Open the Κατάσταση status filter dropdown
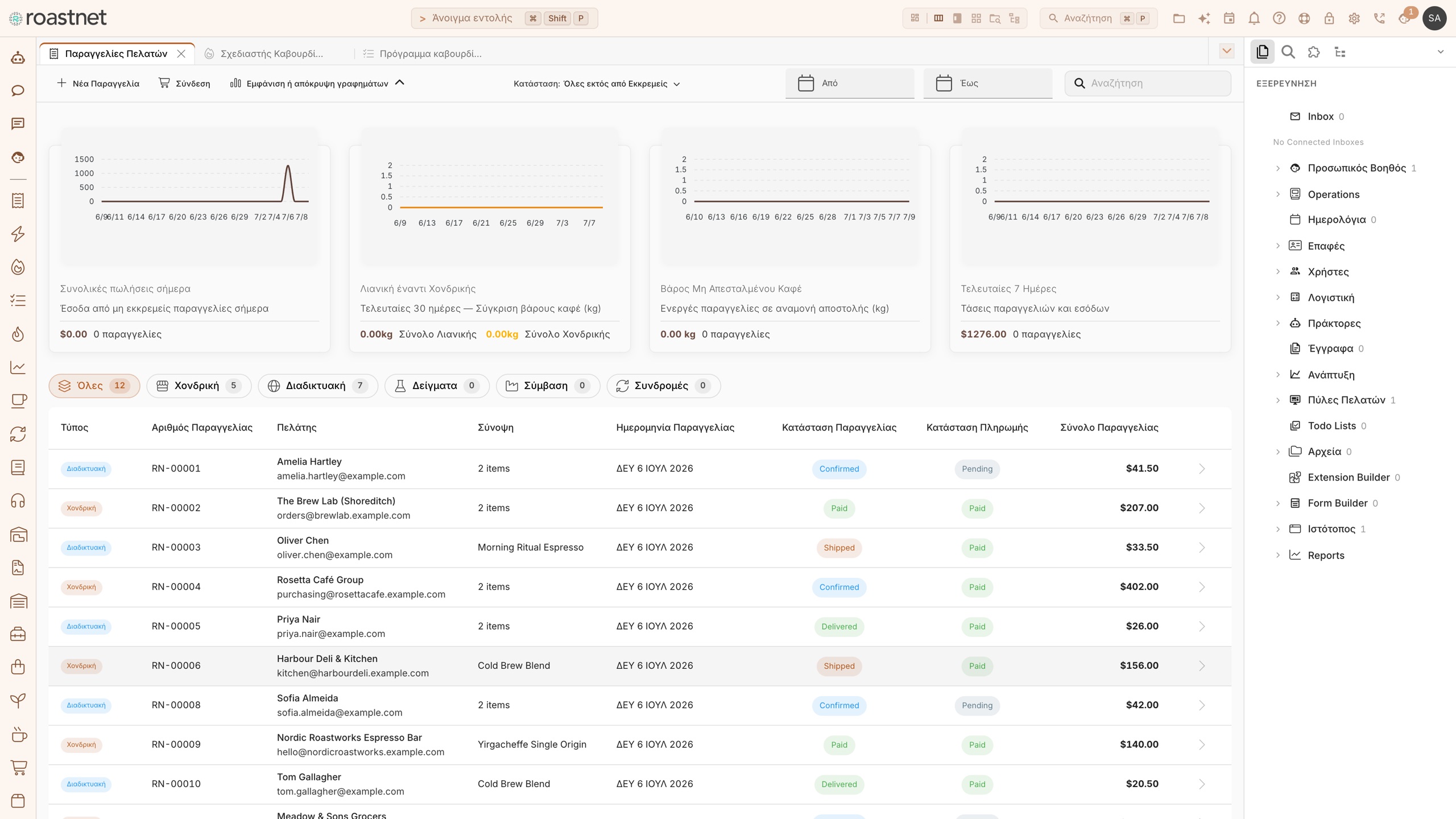 click(597, 84)
